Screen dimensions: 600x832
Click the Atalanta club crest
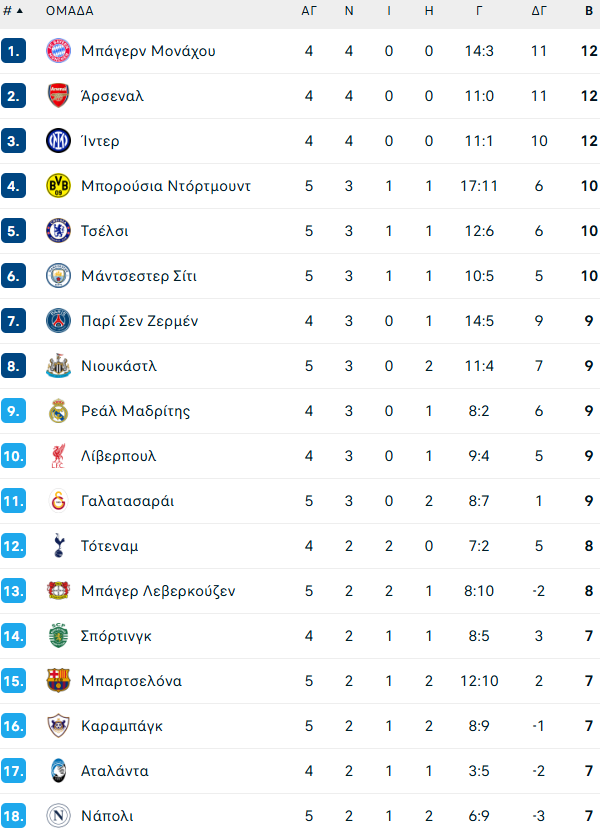click(59, 771)
